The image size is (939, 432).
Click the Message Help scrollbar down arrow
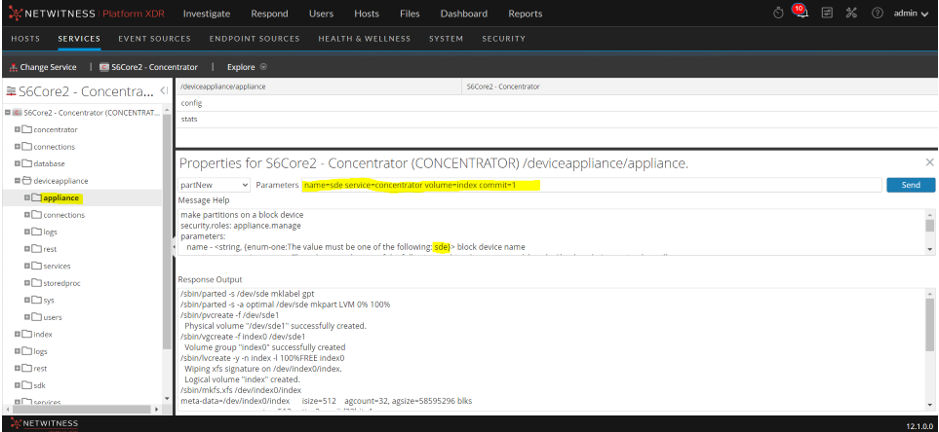tap(929, 249)
